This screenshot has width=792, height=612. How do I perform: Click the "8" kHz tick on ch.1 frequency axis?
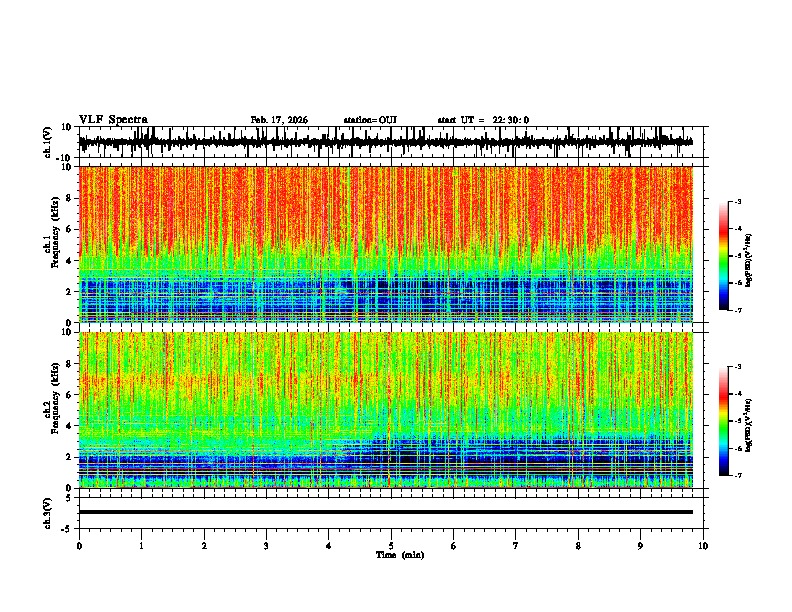pos(69,198)
